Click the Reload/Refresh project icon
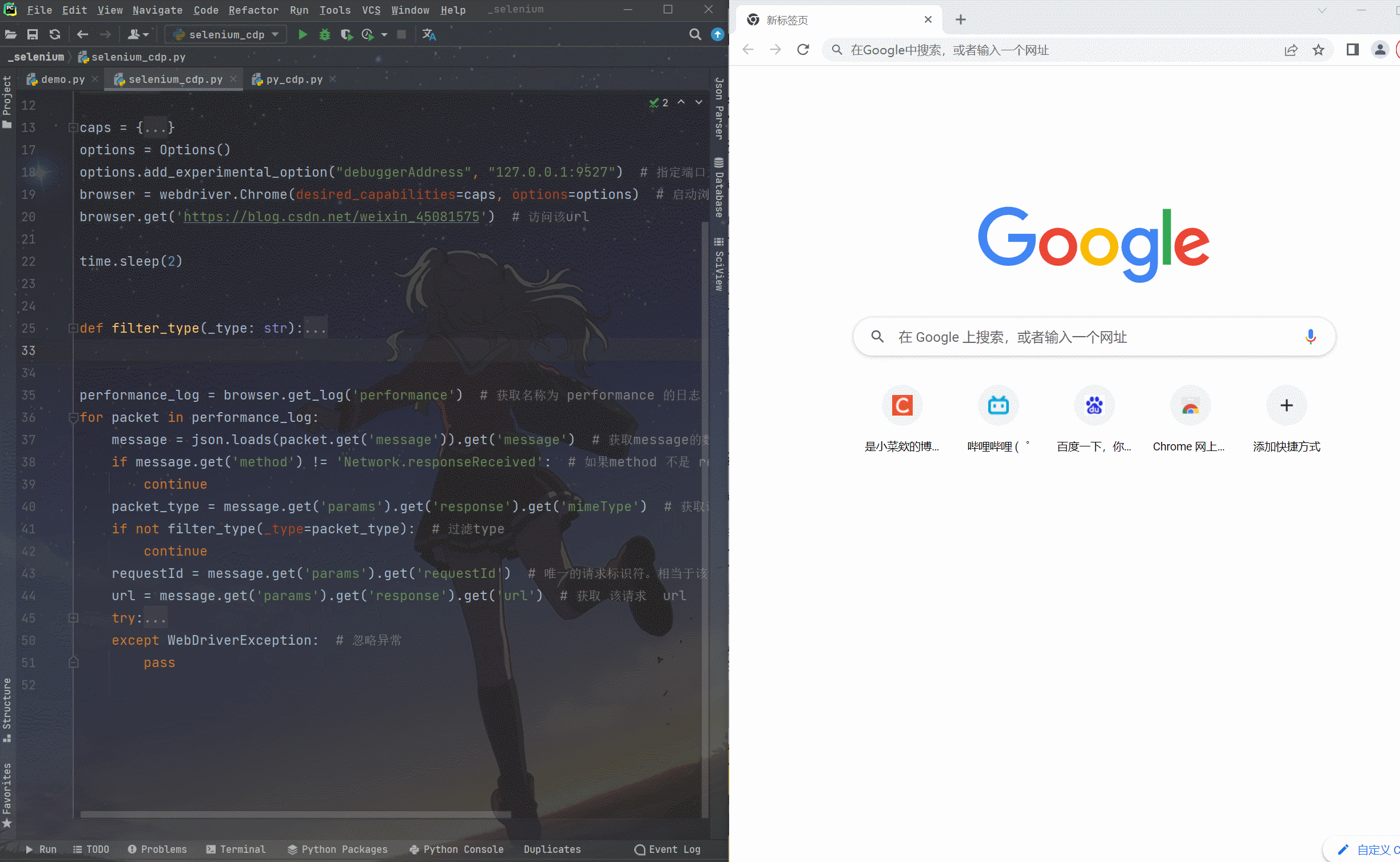 click(54, 34)
